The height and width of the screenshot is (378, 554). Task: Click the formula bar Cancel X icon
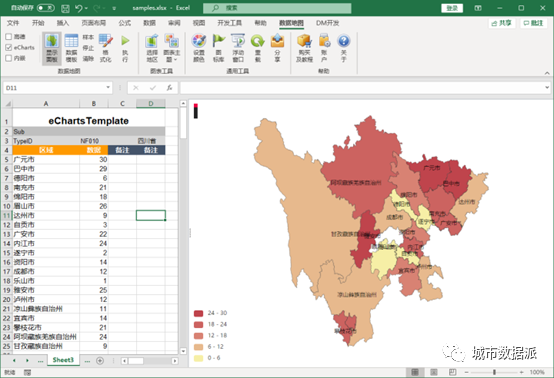(136, 88)
